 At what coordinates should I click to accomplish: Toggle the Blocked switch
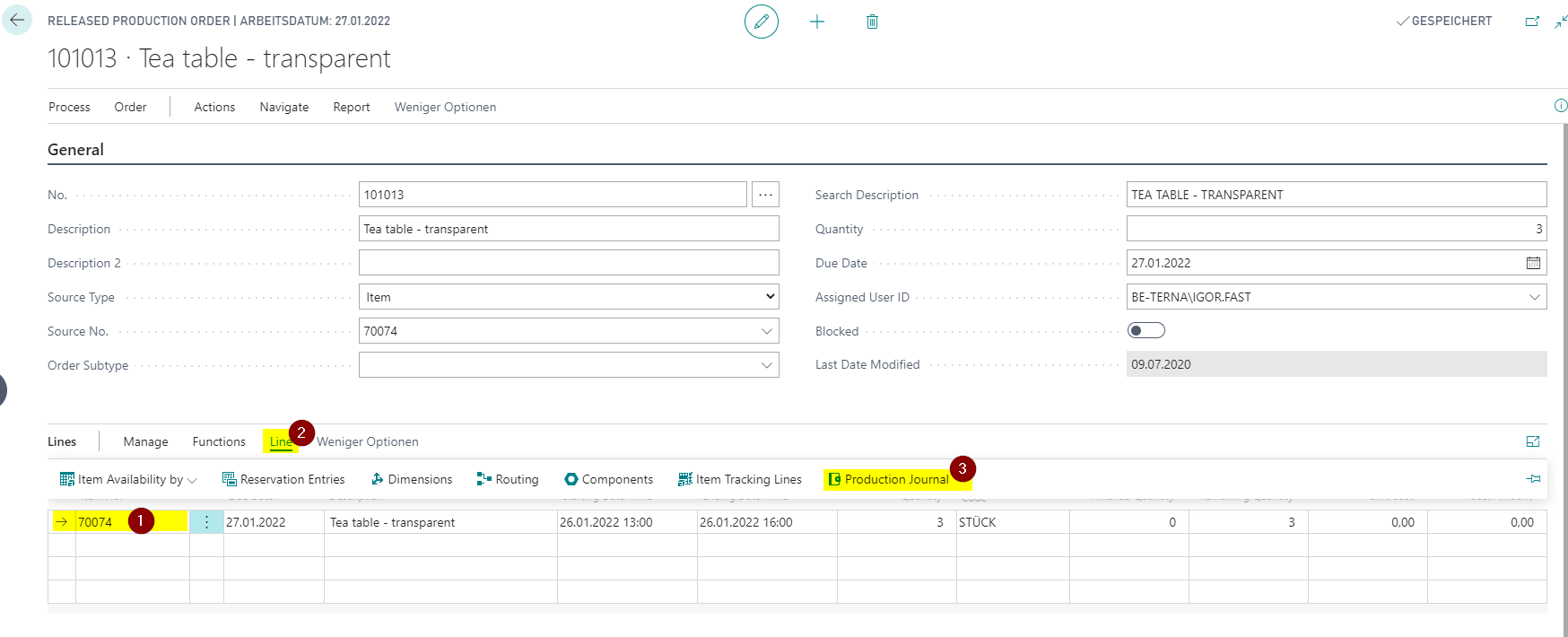[1146, 330]
